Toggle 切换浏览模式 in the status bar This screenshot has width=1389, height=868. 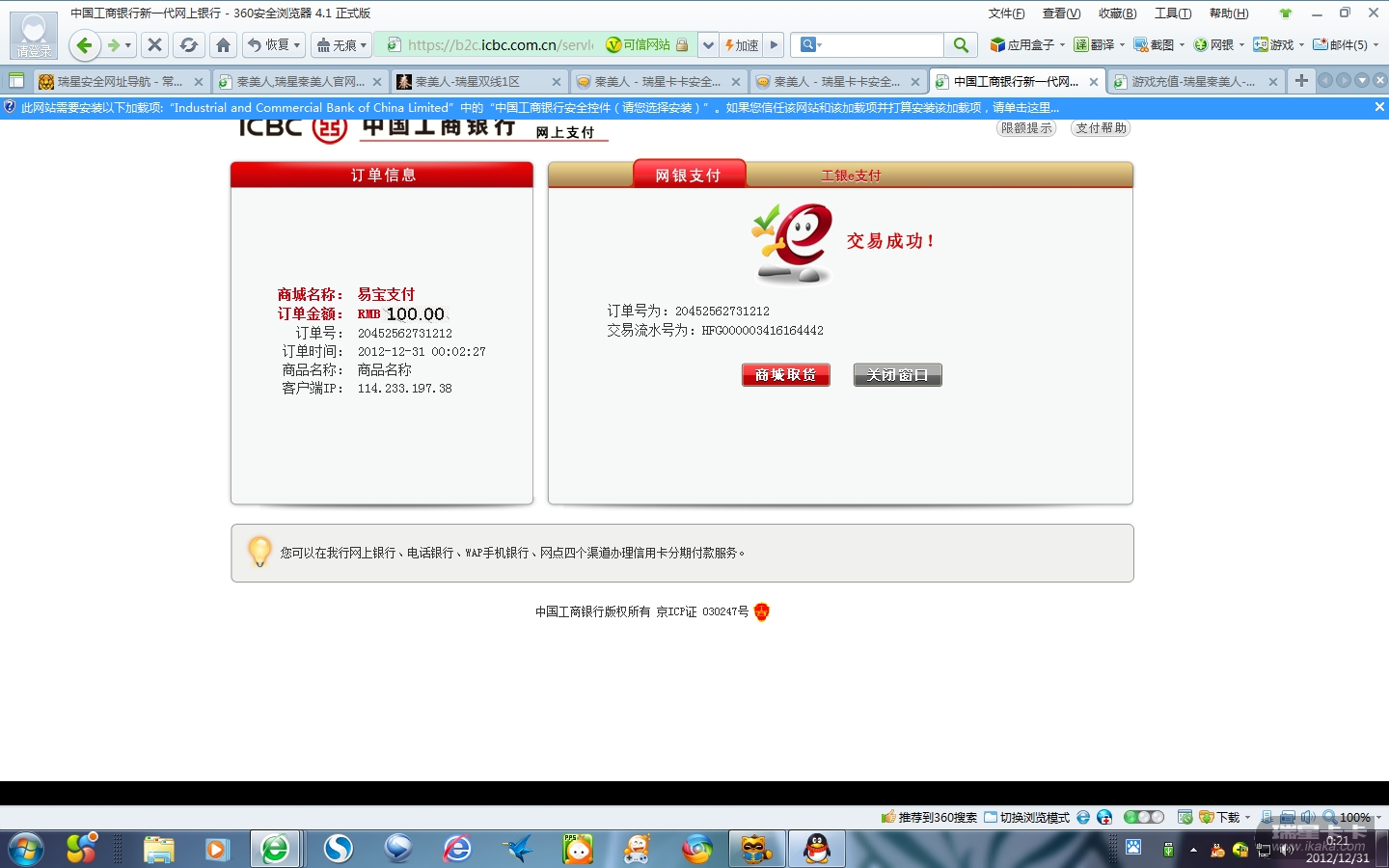point(1026,817)
